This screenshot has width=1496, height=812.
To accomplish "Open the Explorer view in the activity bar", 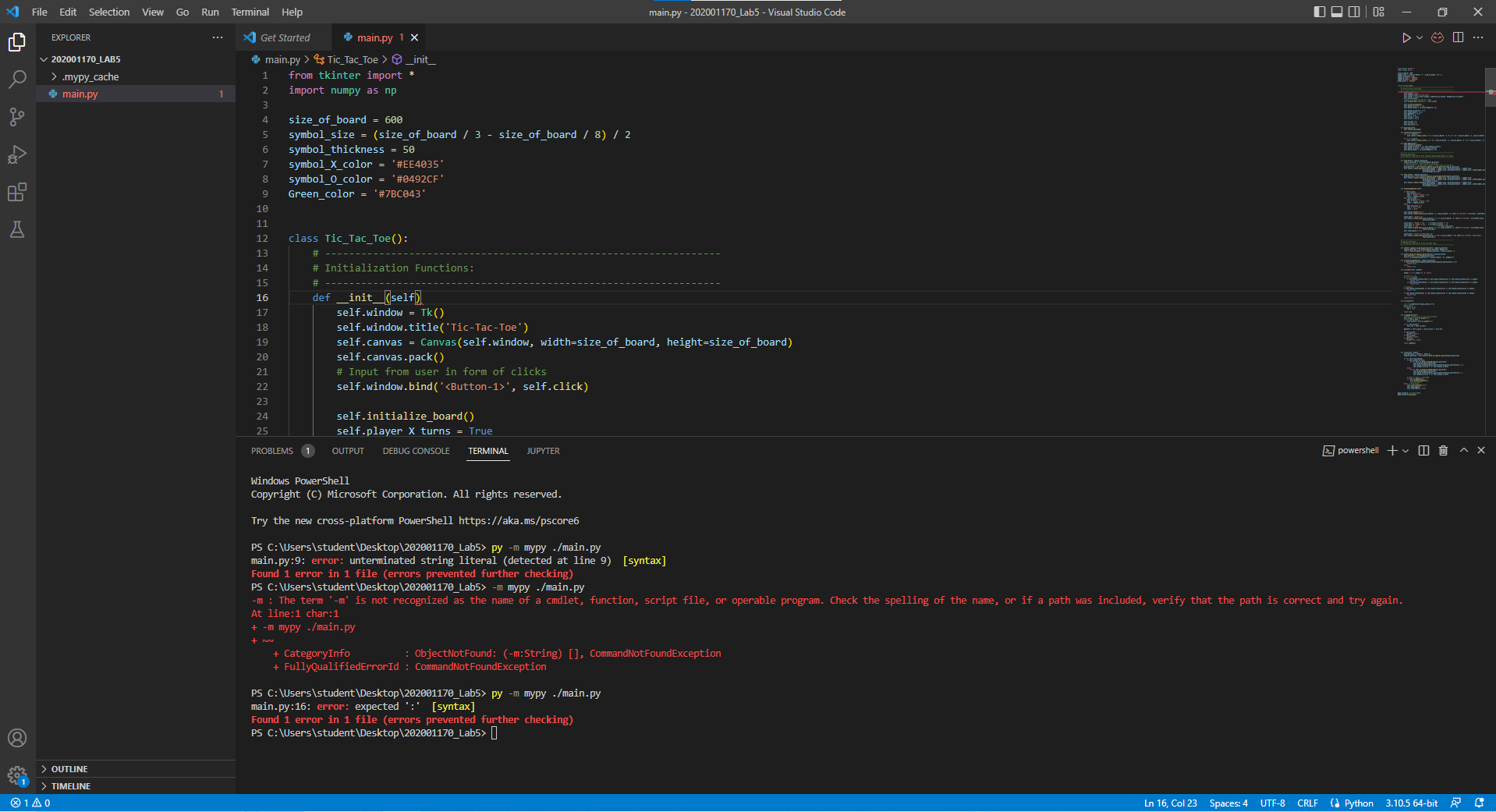I will pyautogui.click(x=17, y=42).
